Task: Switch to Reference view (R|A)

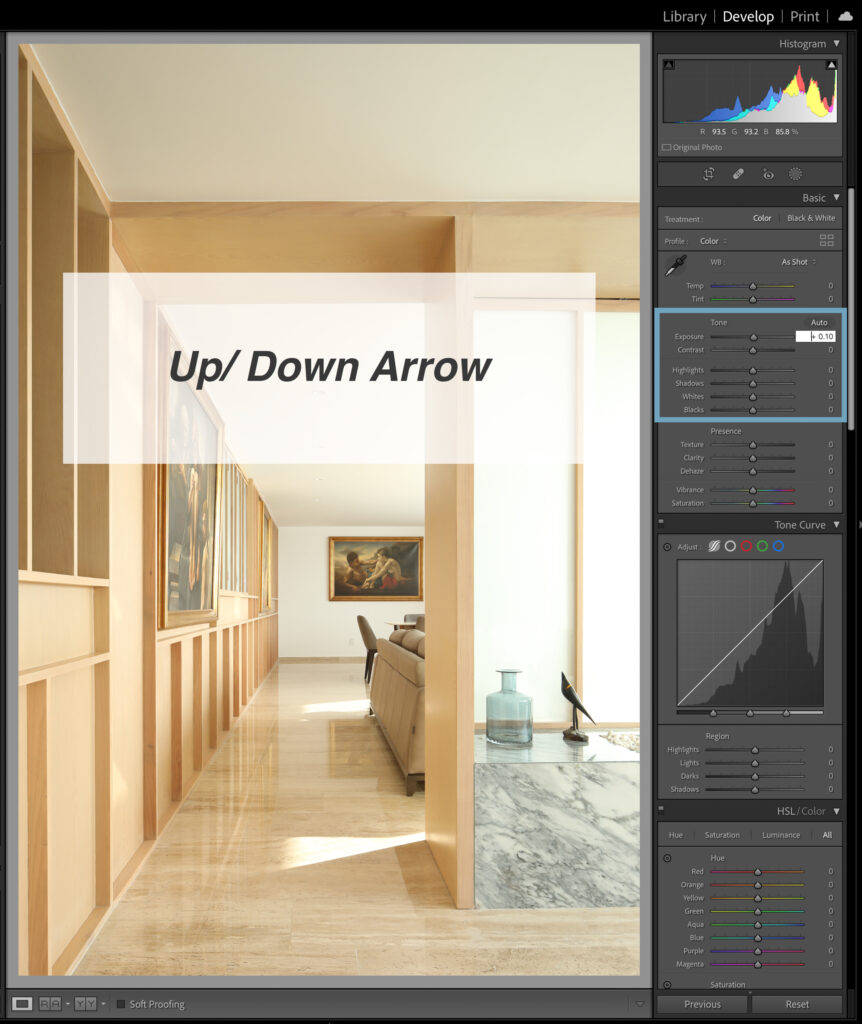Action: click(50, 1004)
